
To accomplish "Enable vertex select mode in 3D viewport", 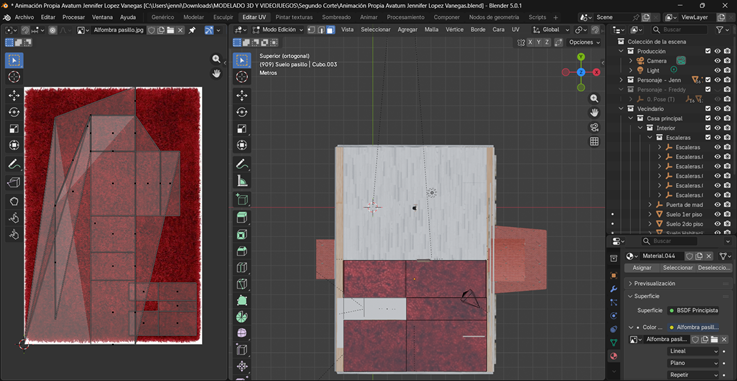I will click(312, 30).
